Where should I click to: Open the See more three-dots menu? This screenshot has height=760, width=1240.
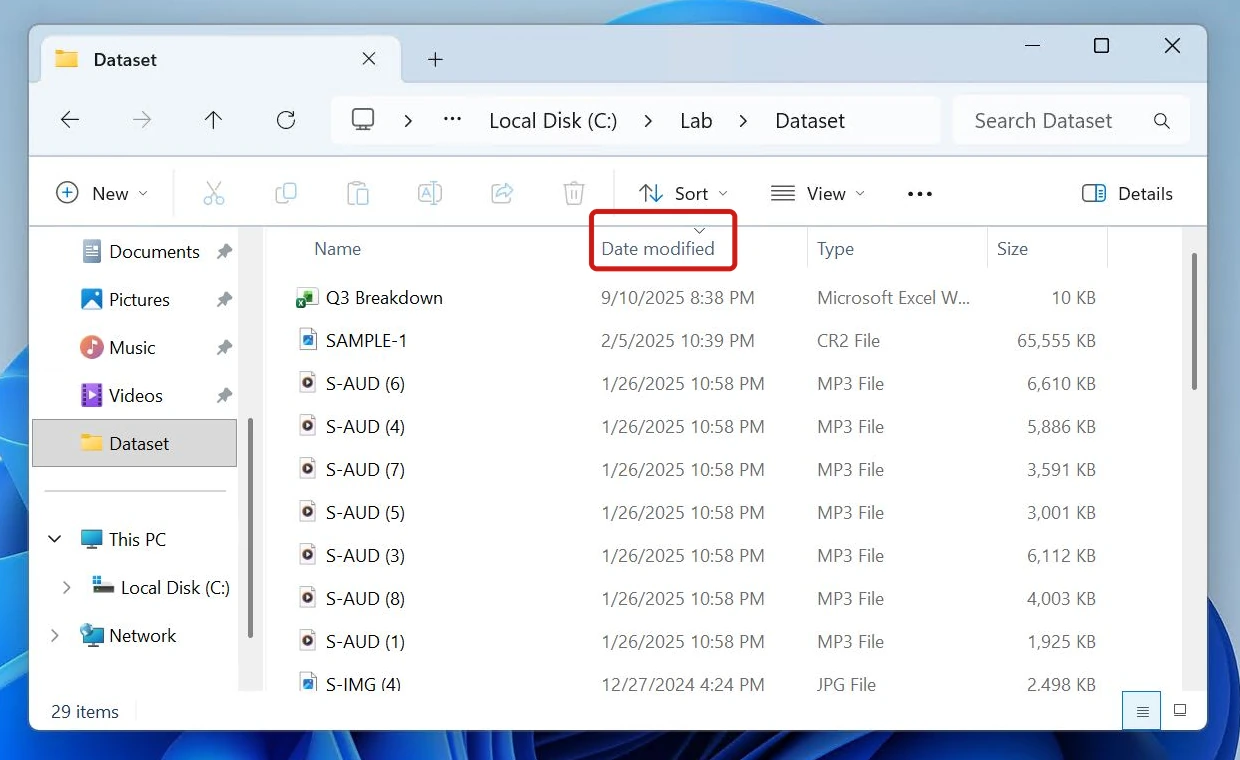pyautogui.click(x=920, y=194)
